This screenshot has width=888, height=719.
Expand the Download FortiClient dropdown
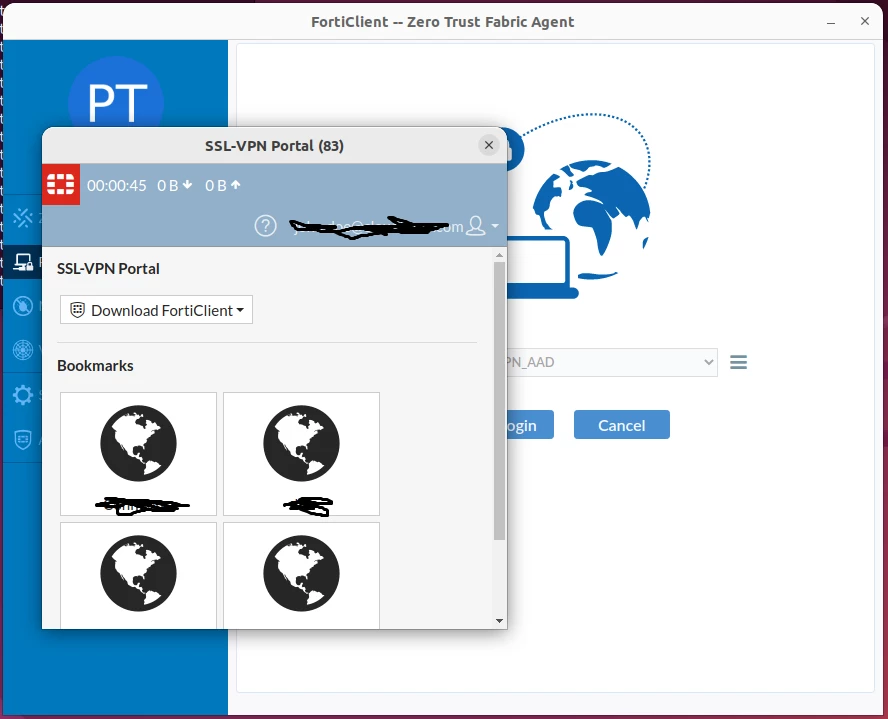point(156,310)
